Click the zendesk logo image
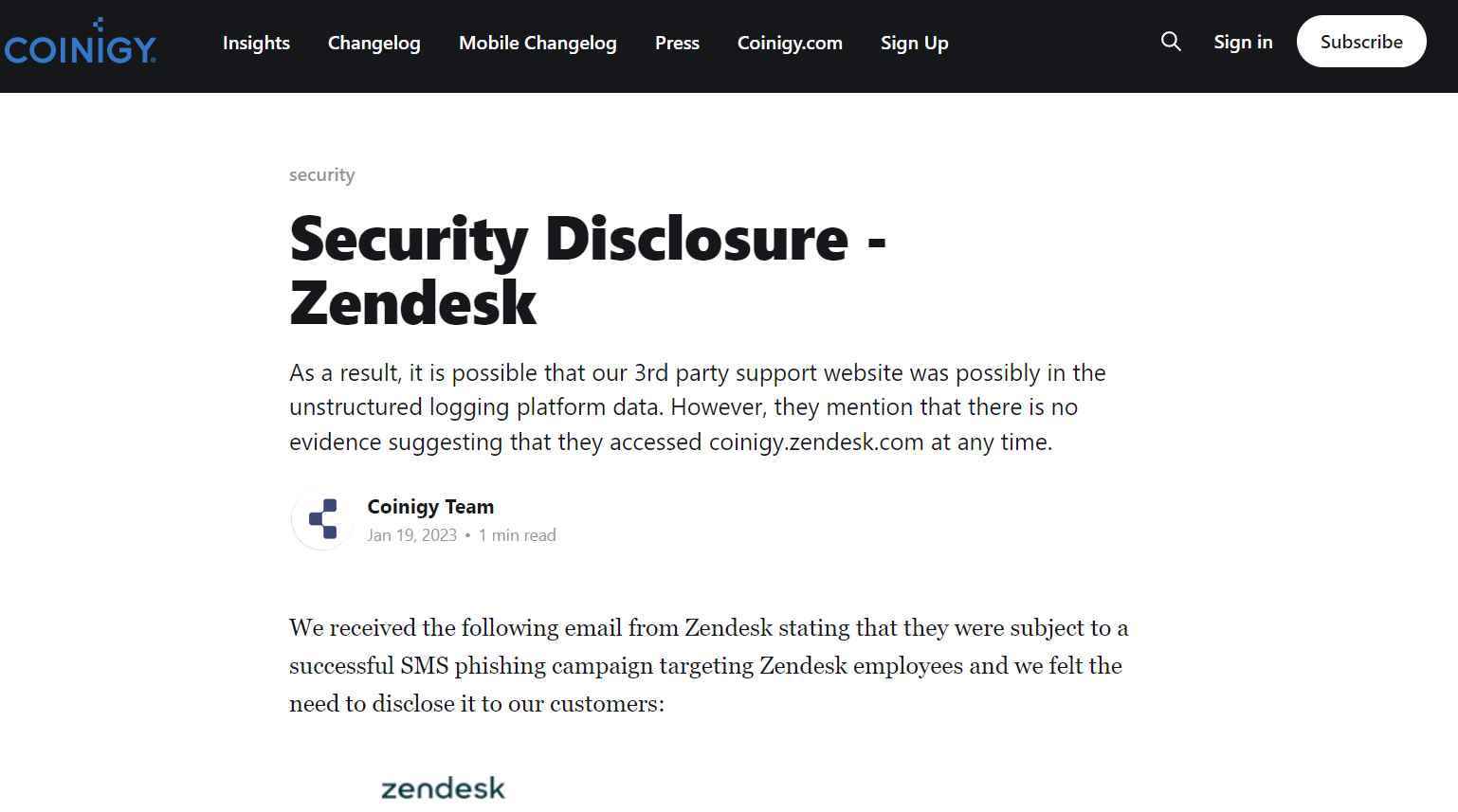 pos(443,788)
